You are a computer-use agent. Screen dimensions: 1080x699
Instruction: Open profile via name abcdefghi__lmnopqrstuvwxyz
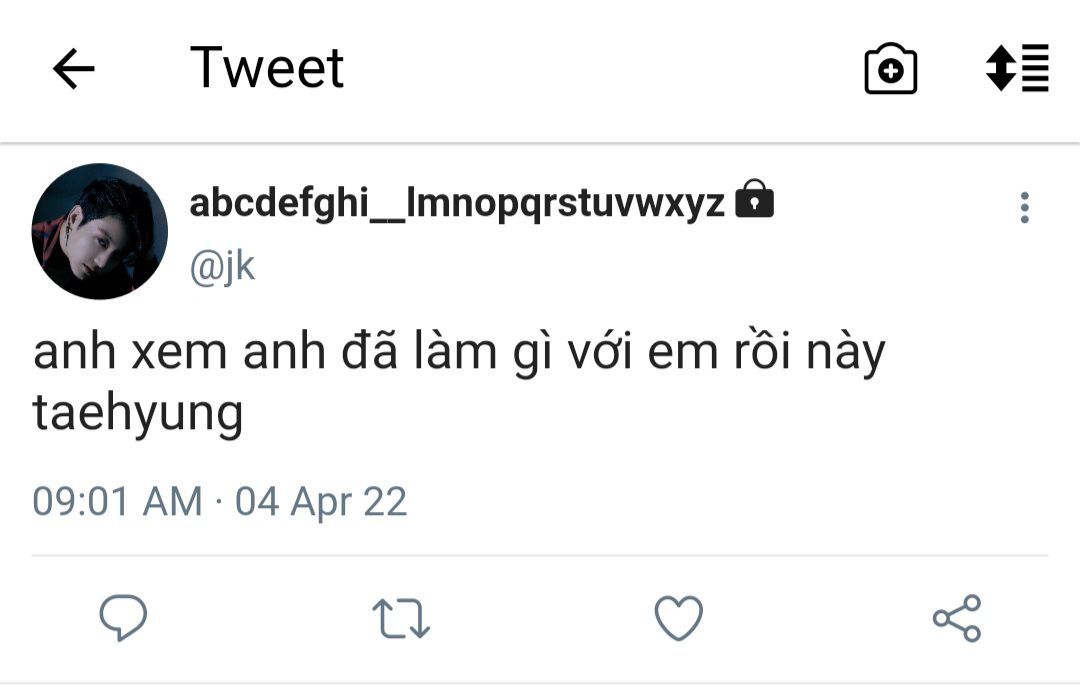point(457,203)
